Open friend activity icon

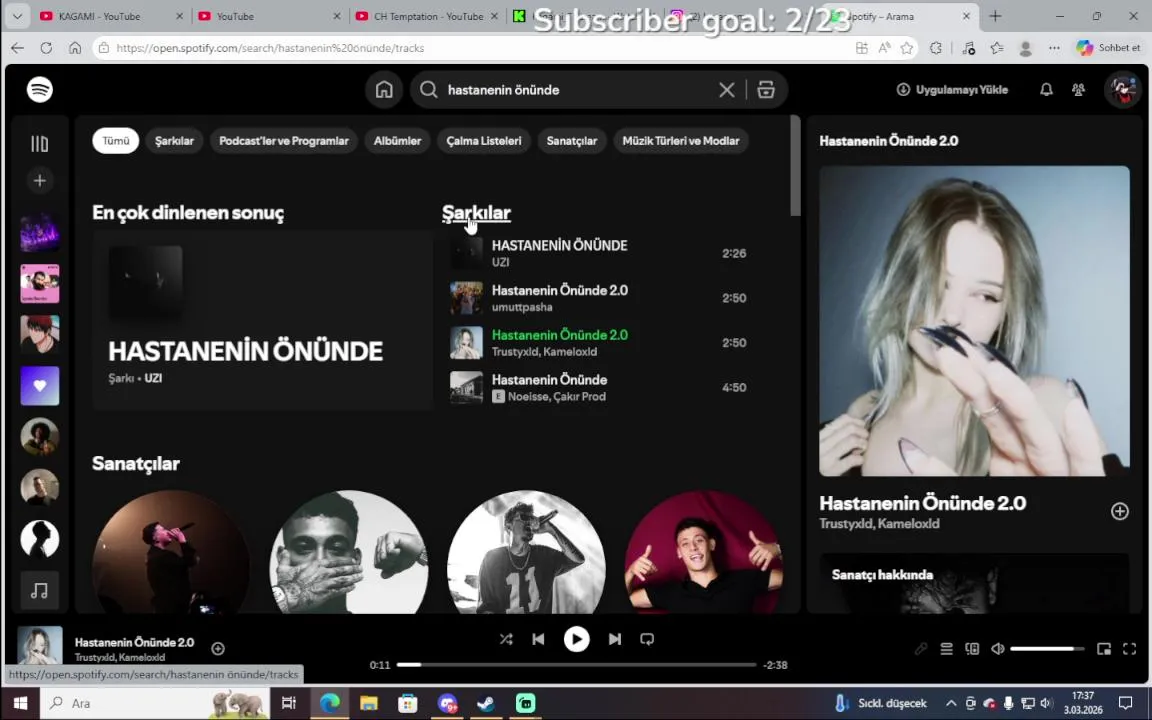(x=1078, y=90)
